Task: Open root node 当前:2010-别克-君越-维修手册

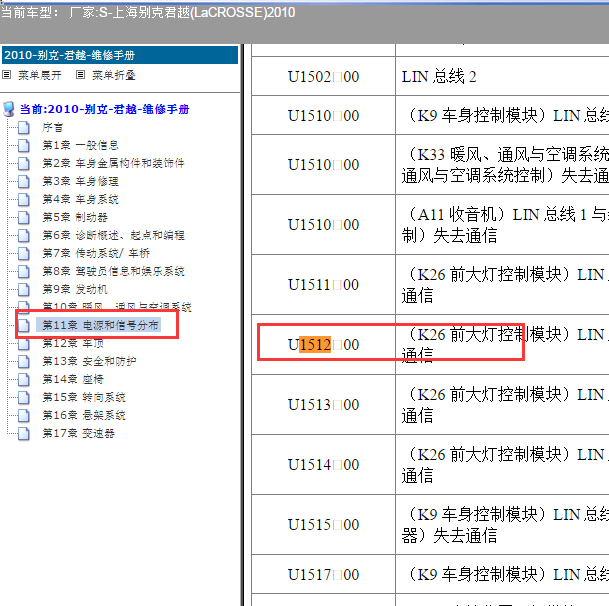Action: (104, 109)
